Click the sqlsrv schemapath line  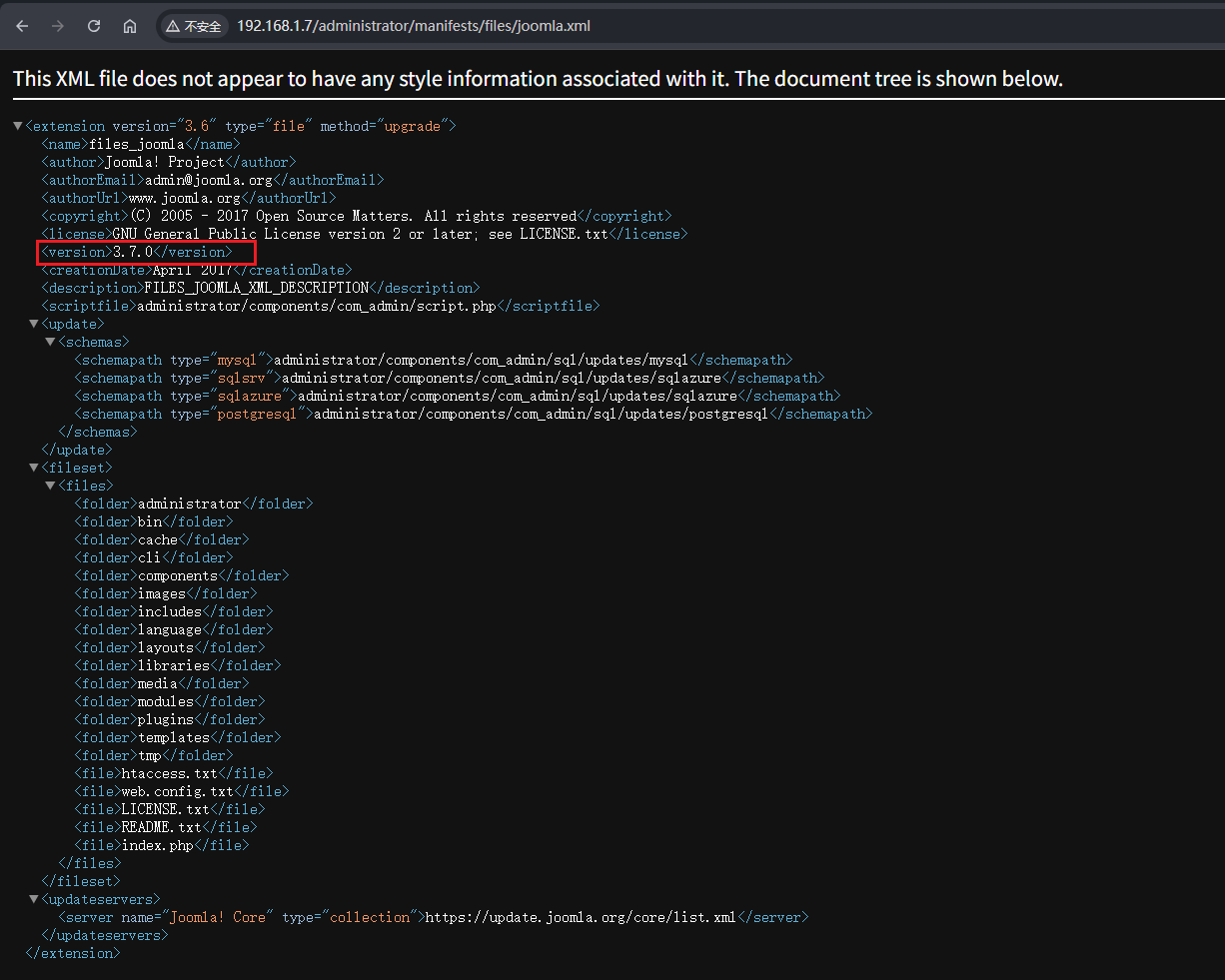click(449, 378)
